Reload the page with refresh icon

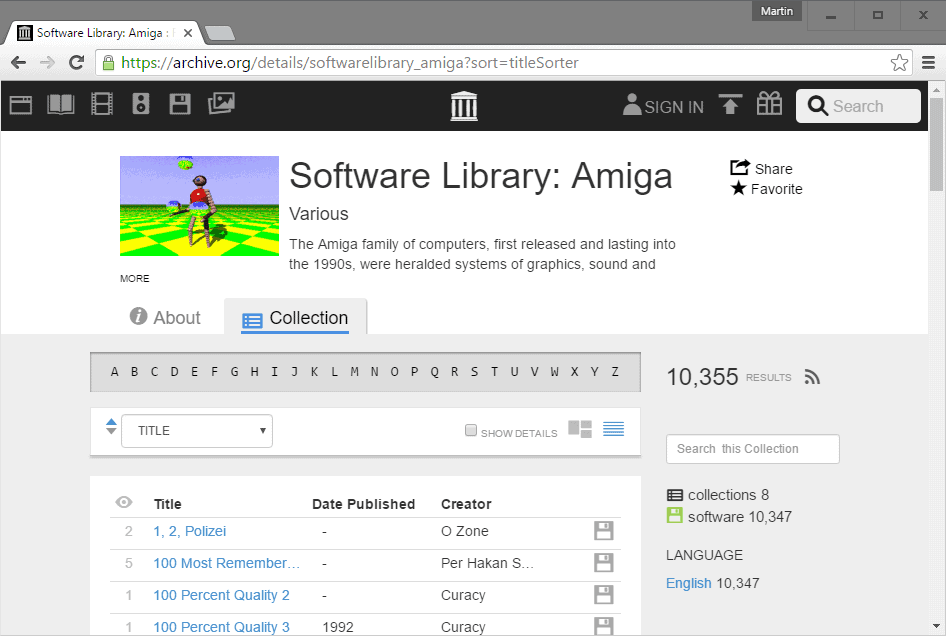[76, 62]
